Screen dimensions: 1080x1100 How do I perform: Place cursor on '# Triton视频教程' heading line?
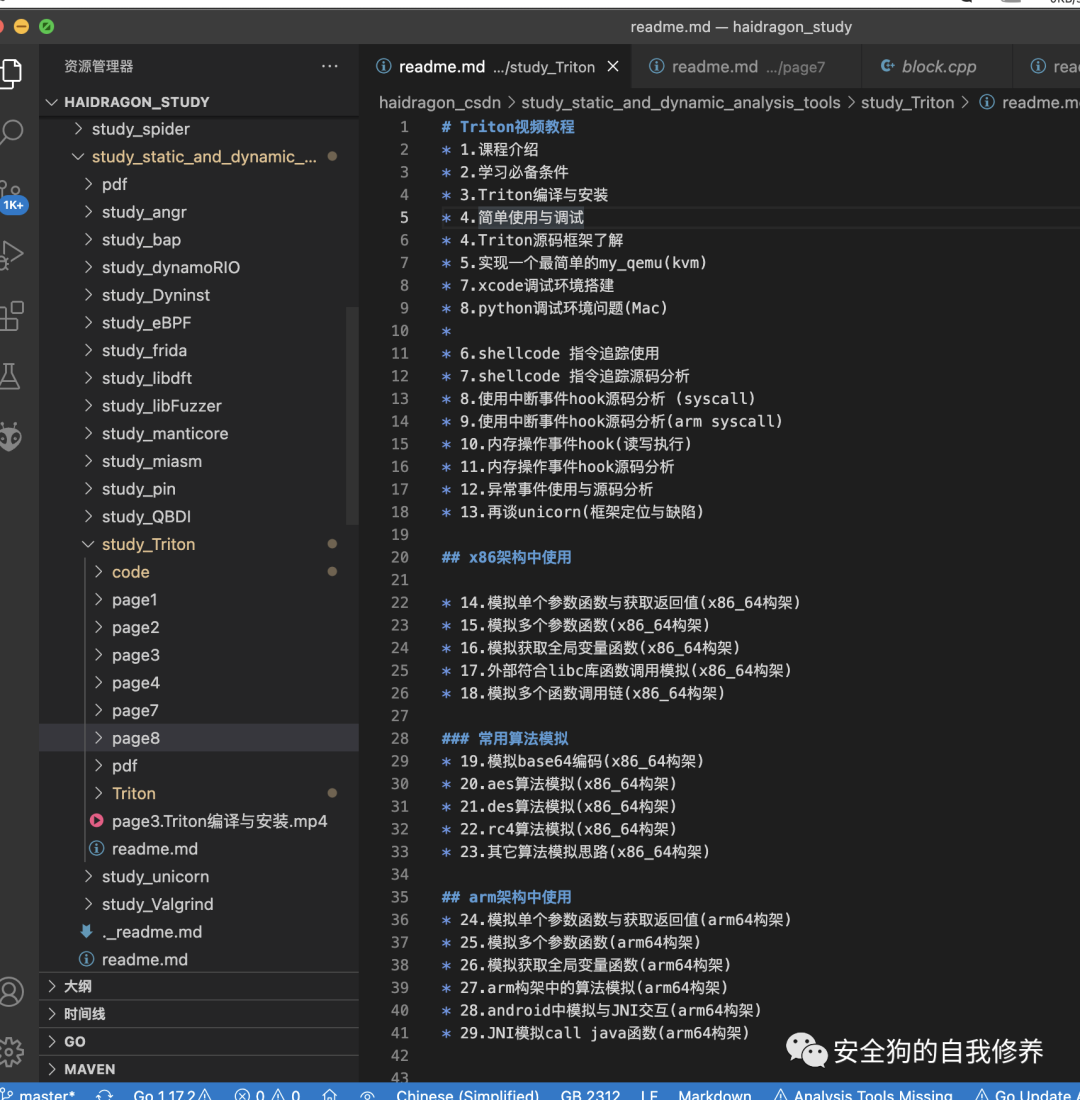508,127
